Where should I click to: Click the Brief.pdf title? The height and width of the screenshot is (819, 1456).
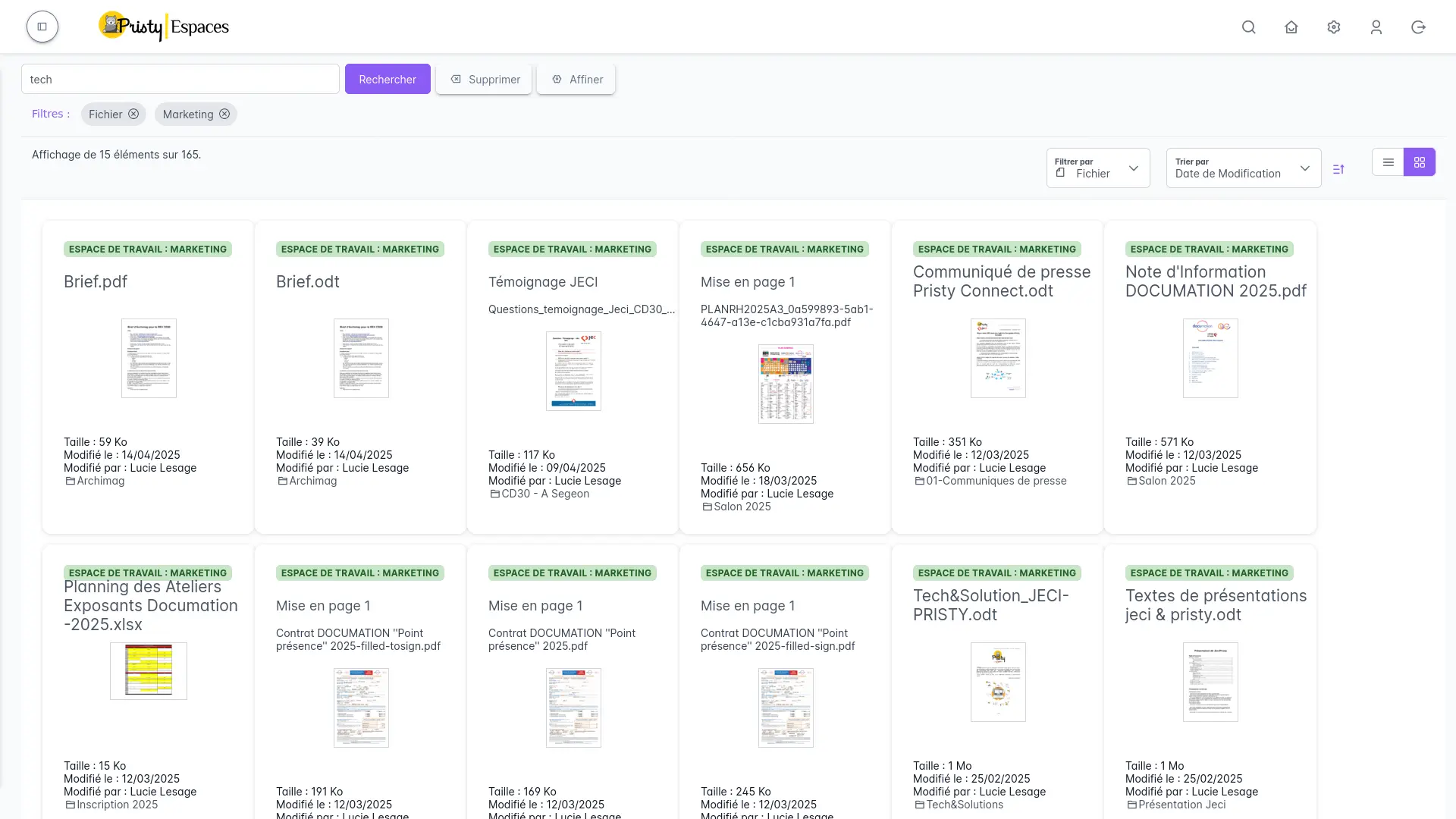(96, 281)
